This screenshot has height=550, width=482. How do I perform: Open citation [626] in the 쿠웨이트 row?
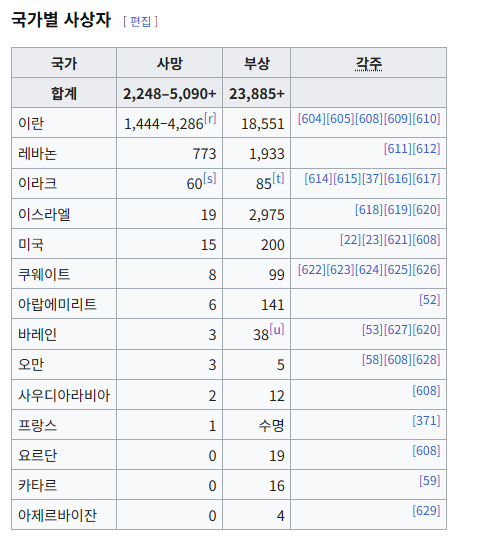[426, 269]
